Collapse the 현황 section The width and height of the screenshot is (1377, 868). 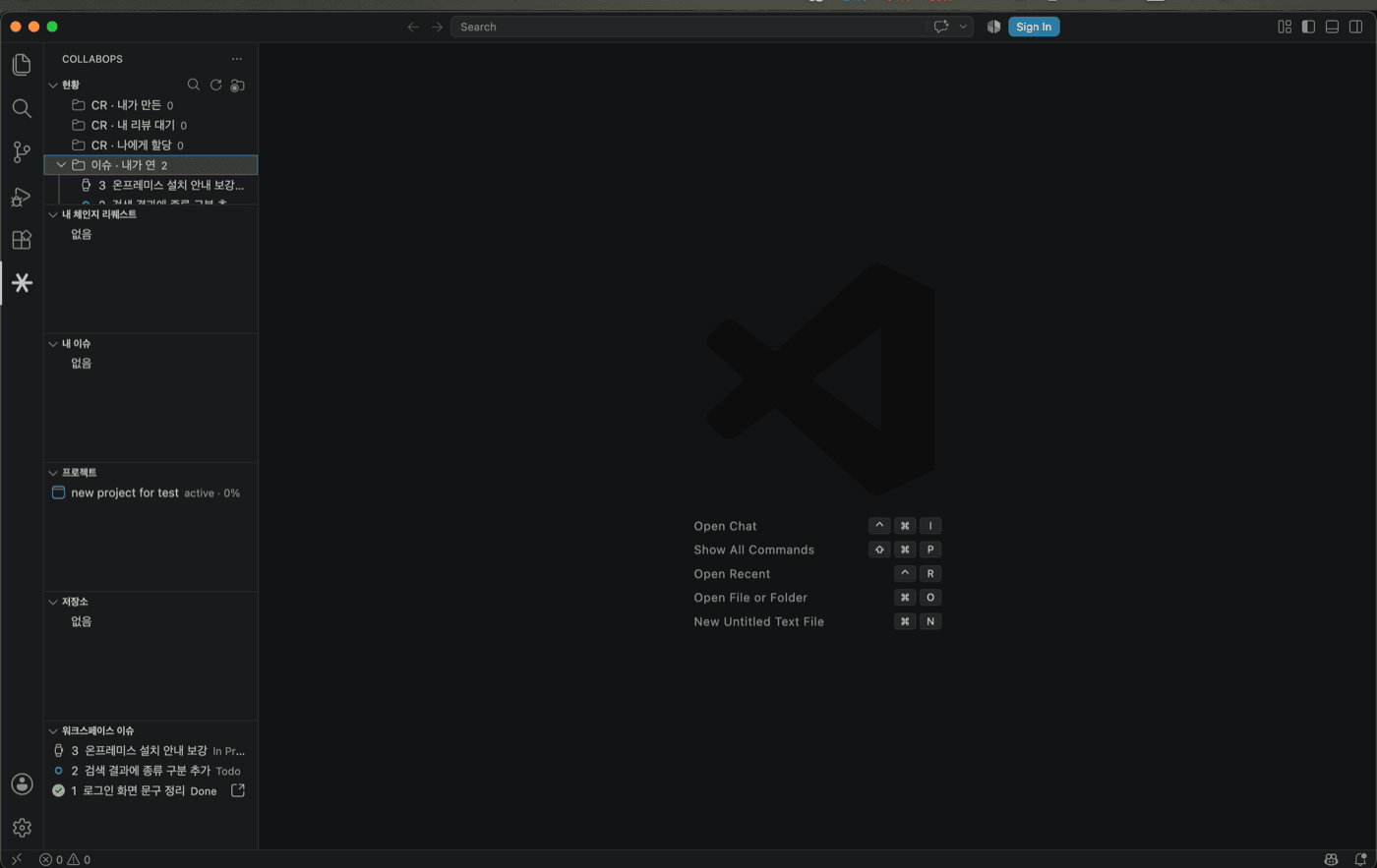(x=53, y=85)
